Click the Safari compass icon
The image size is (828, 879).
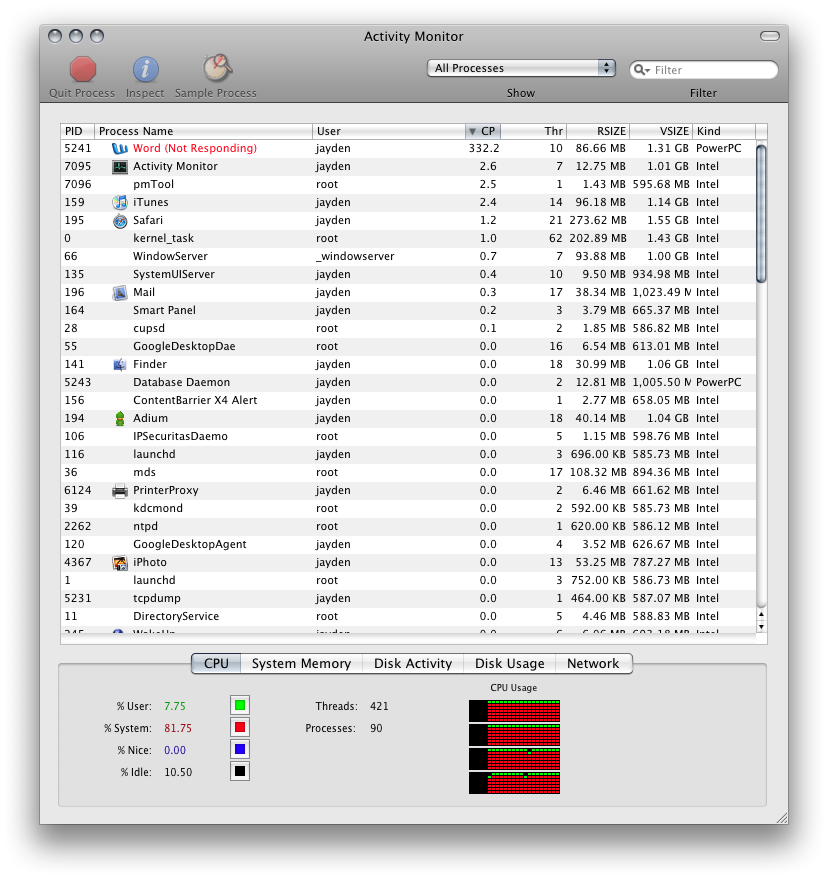click(119, 220)
